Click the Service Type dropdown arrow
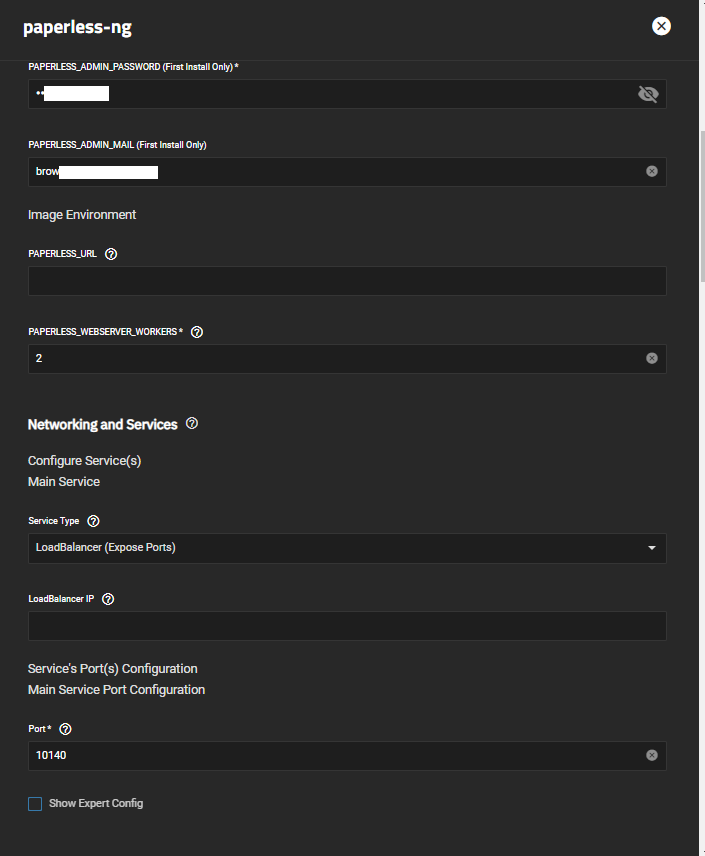 point(651,548)
